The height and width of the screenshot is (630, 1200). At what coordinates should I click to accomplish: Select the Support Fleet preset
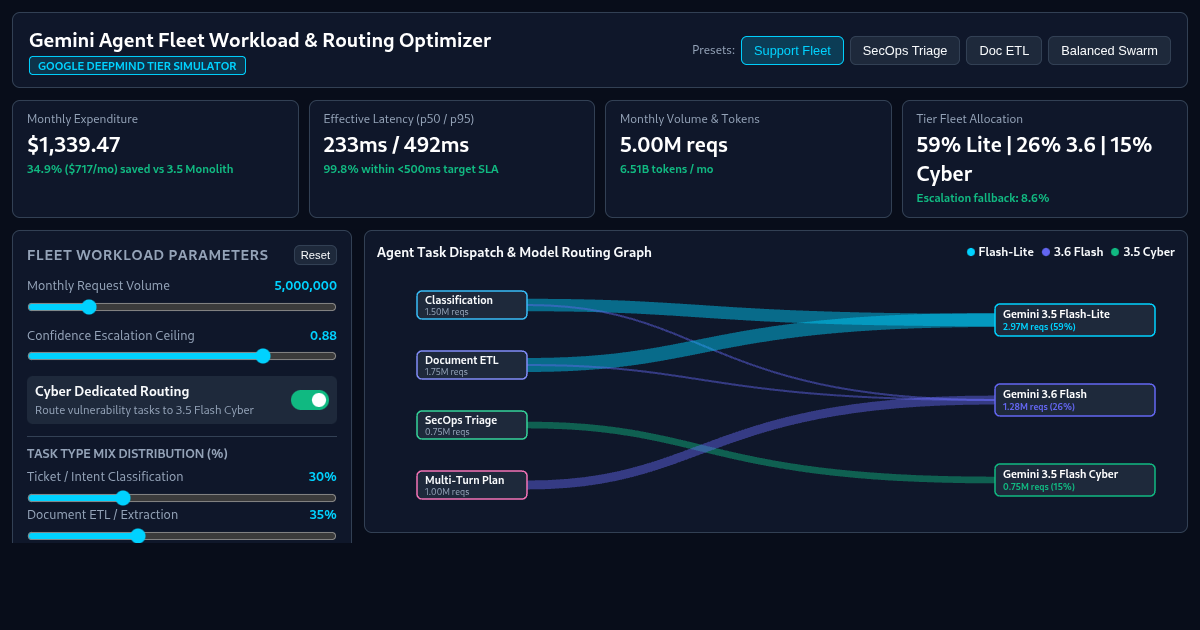click(792, 50)
